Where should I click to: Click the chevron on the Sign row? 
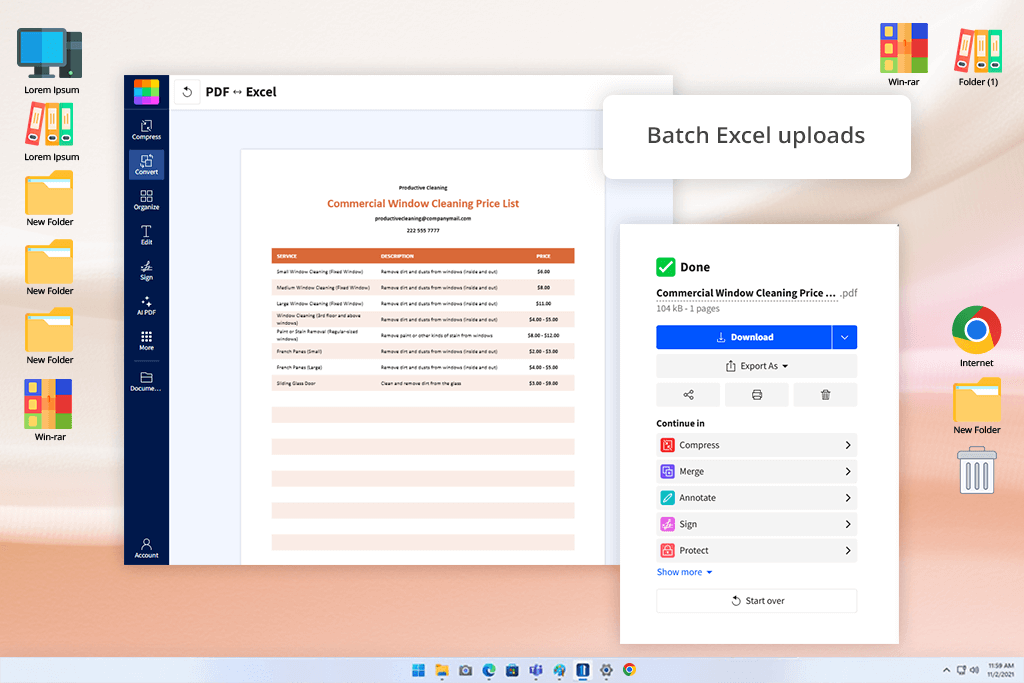[x=848, y=524]
